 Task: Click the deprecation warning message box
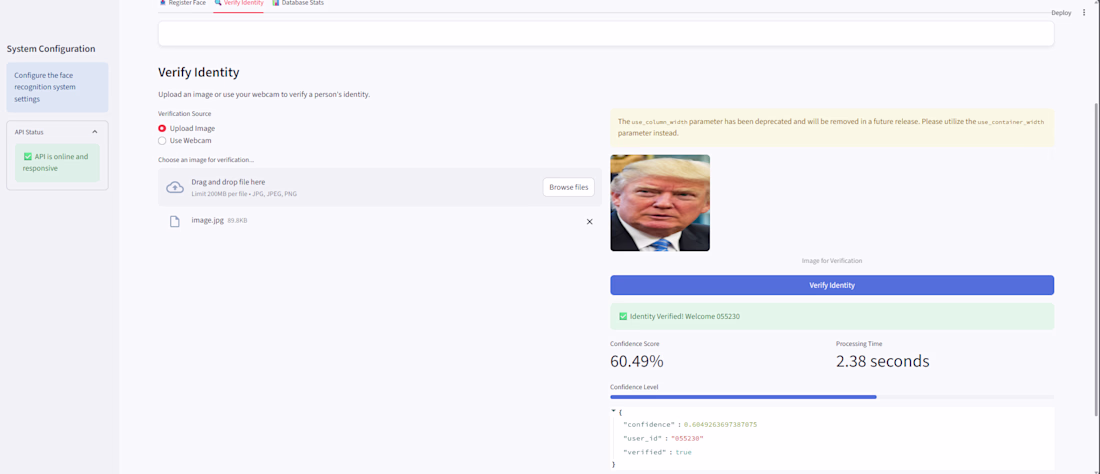click(x=832, y=127)
